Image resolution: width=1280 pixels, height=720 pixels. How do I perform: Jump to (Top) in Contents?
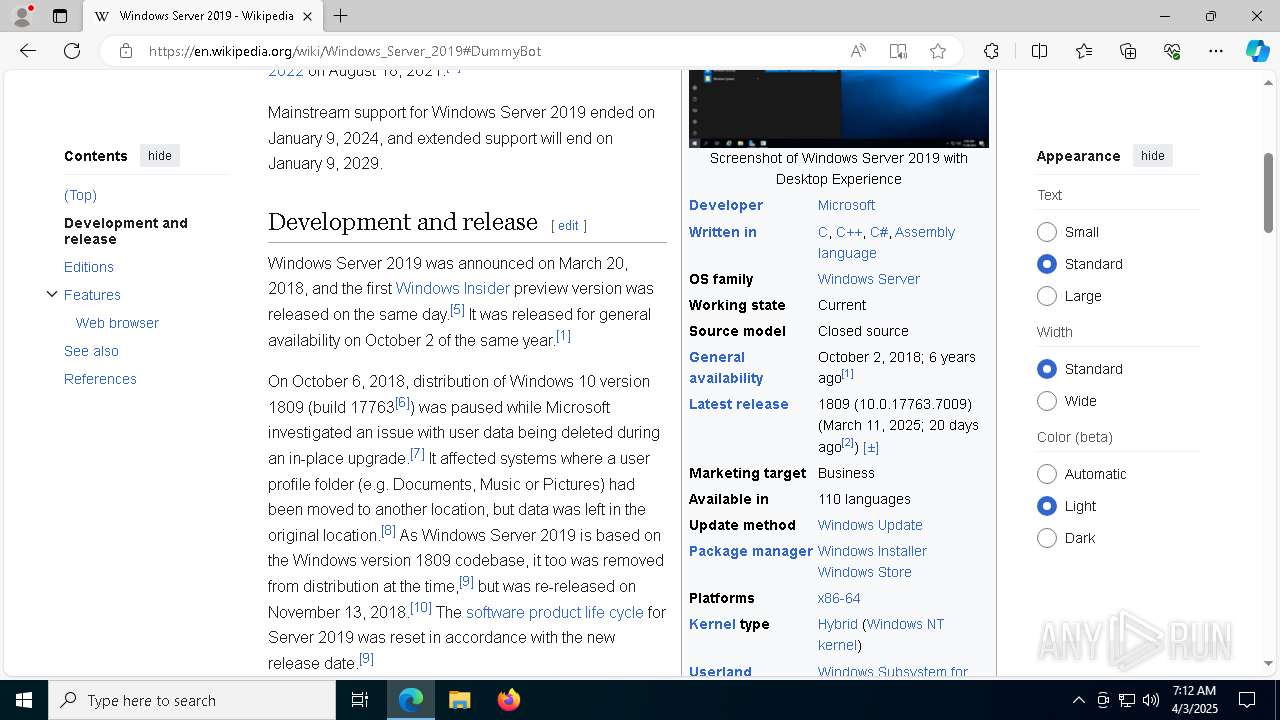(80, 195)
